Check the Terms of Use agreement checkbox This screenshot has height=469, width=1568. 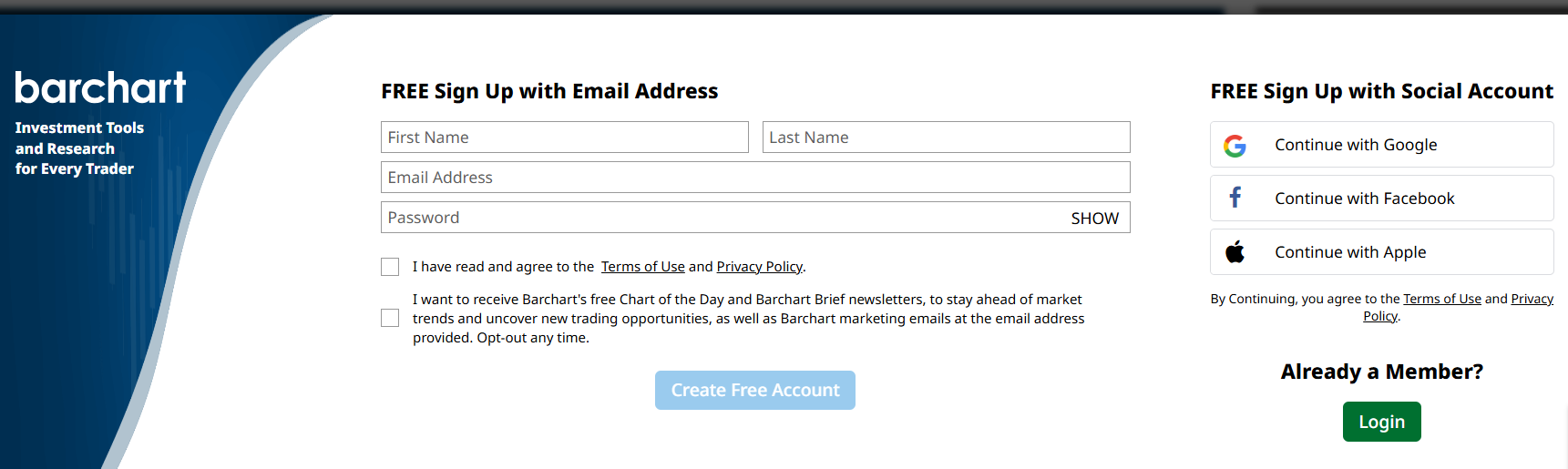point(390,267)
